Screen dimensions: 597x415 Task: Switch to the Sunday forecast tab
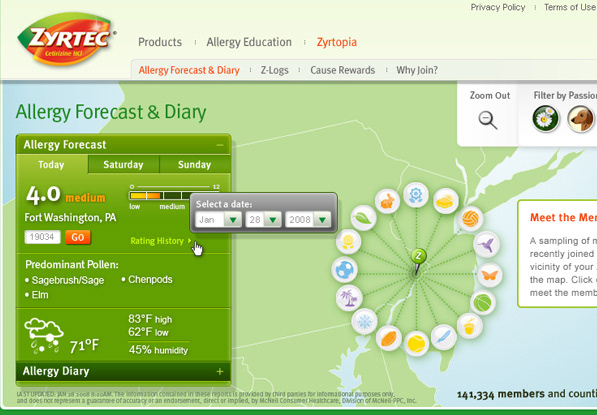click(x=195, y=164)
